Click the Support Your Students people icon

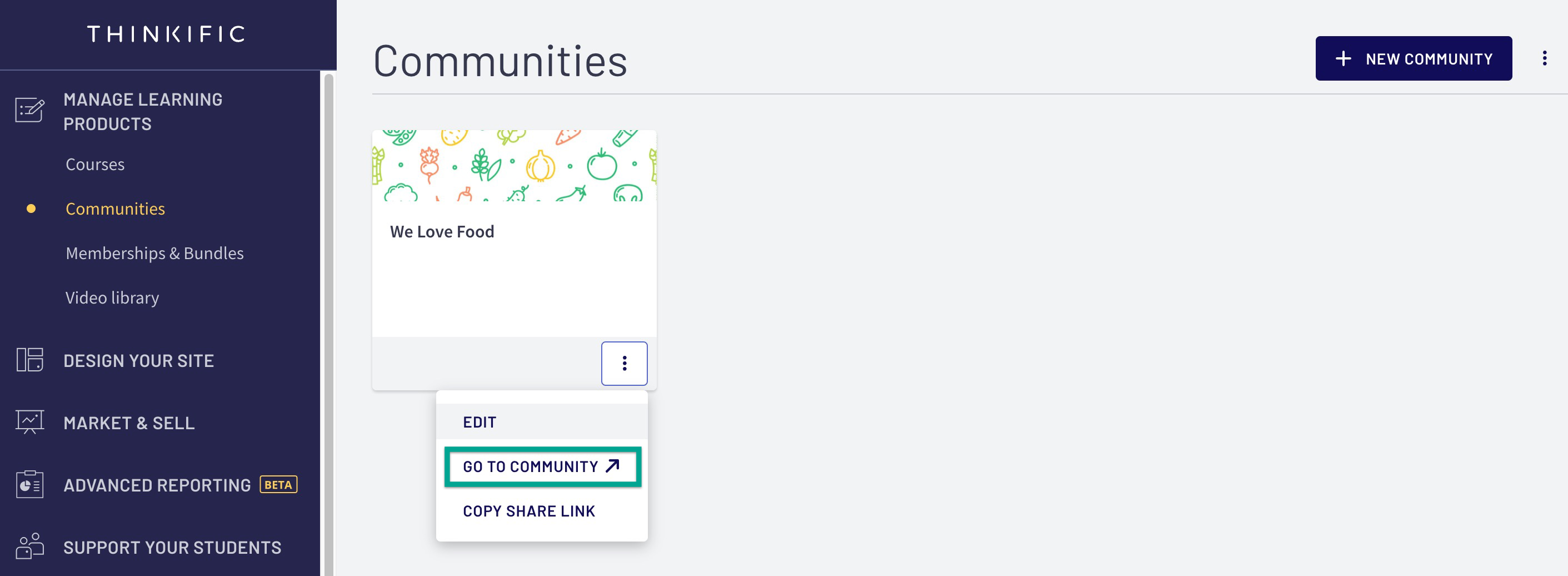pos(30,546)
